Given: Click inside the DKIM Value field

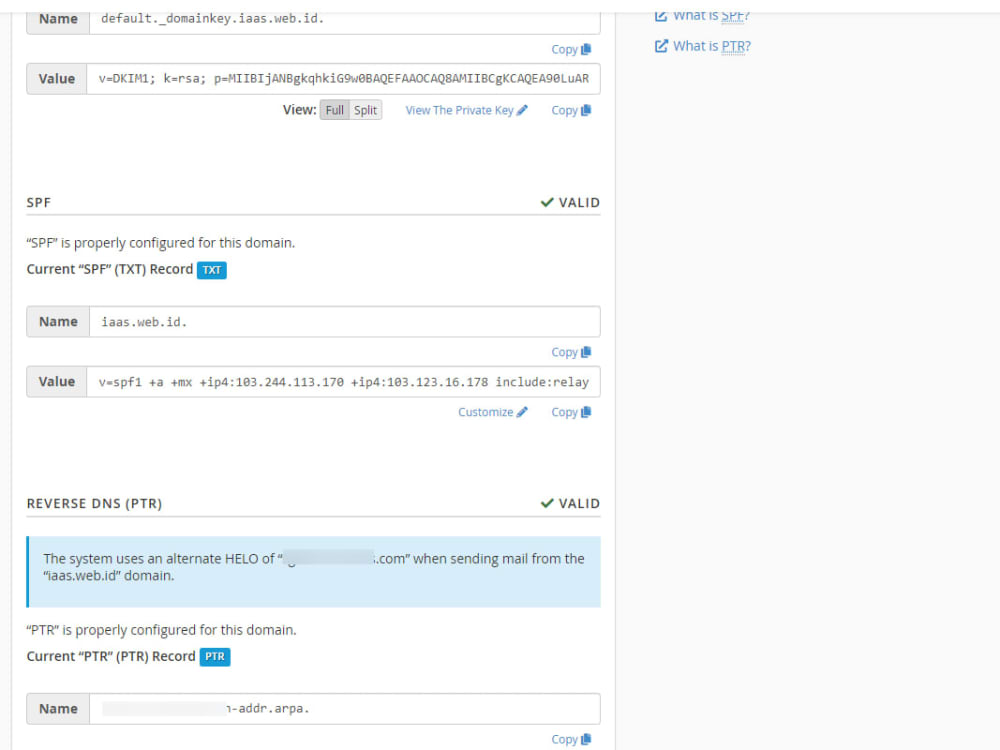Looking at the screenshot, I should pyautogui.click(x=343, y=79).
